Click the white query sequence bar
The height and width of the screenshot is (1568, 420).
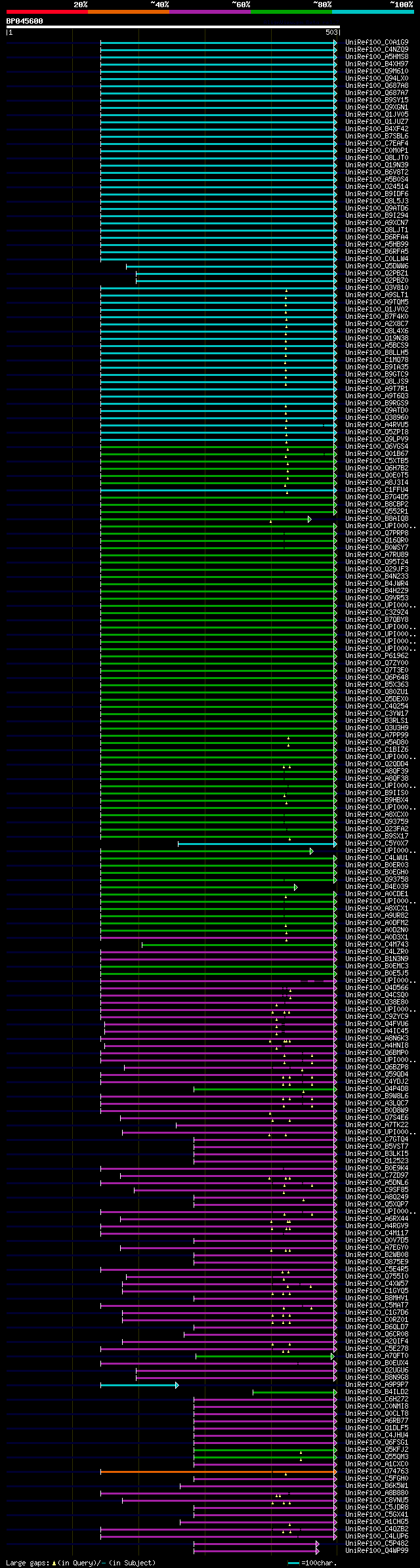tap(173, 27)
